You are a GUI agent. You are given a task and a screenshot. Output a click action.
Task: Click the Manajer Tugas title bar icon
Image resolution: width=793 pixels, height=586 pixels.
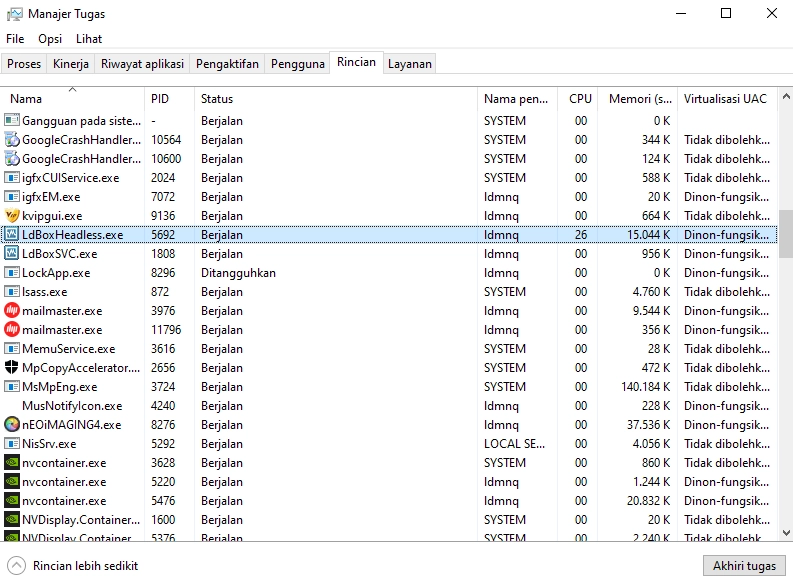coord(15,14)
